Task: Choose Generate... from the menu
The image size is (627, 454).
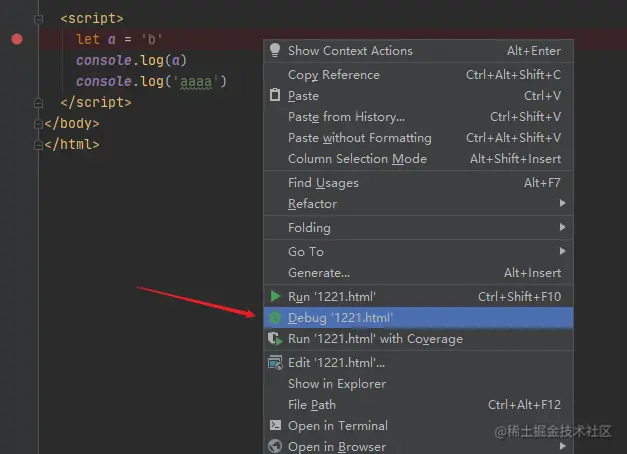Action: click(419, 273)
